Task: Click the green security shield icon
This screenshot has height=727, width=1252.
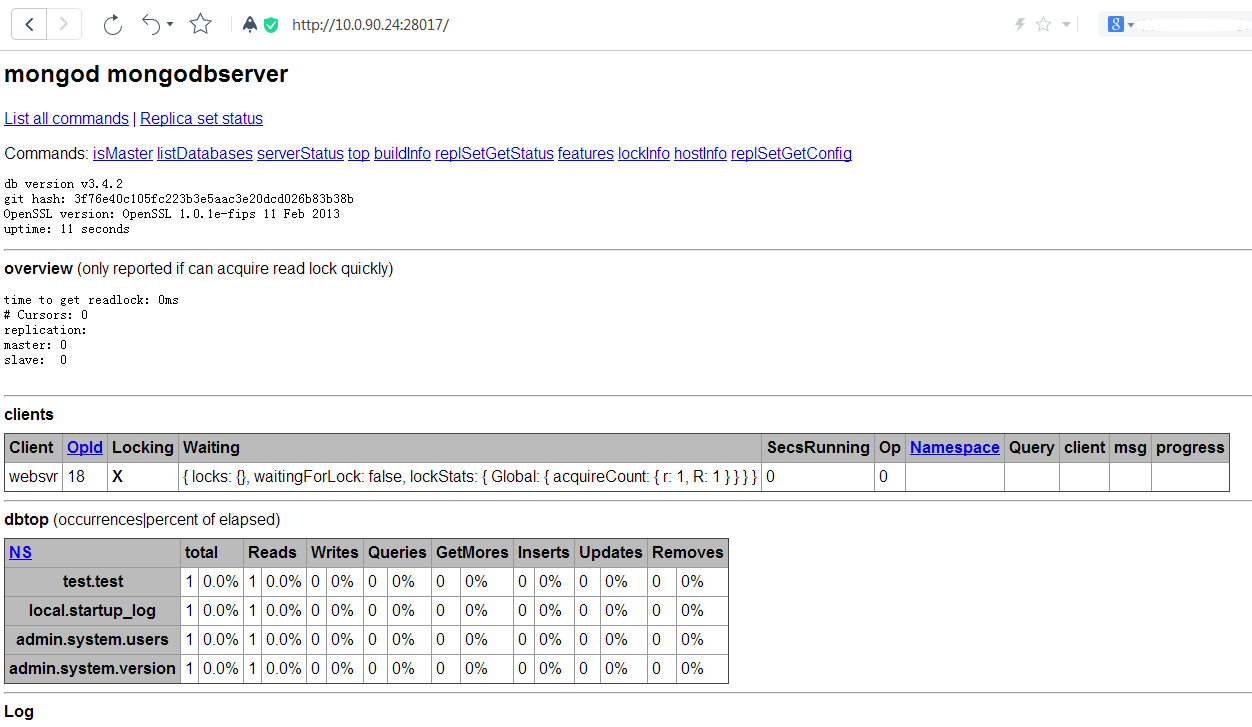Action: tap(271, 25)
